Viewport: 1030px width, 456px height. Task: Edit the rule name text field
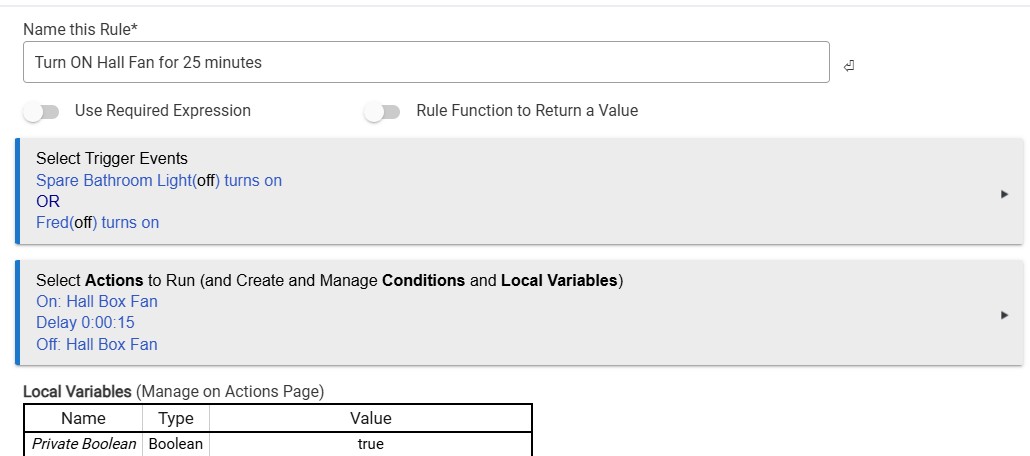pyautogui.click(x=426, y=62)
